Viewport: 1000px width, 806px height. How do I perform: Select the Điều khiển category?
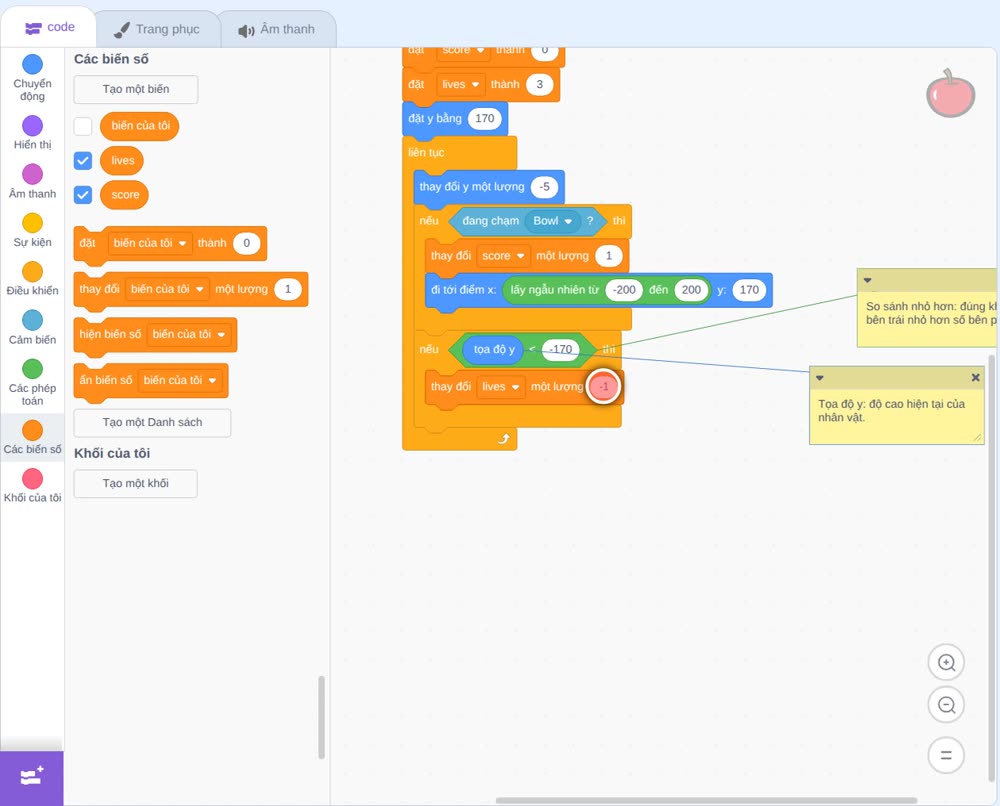32,279
